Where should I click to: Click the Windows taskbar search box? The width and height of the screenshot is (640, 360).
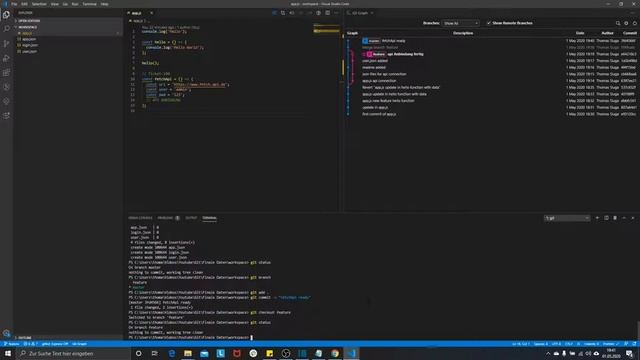(73, 353)
